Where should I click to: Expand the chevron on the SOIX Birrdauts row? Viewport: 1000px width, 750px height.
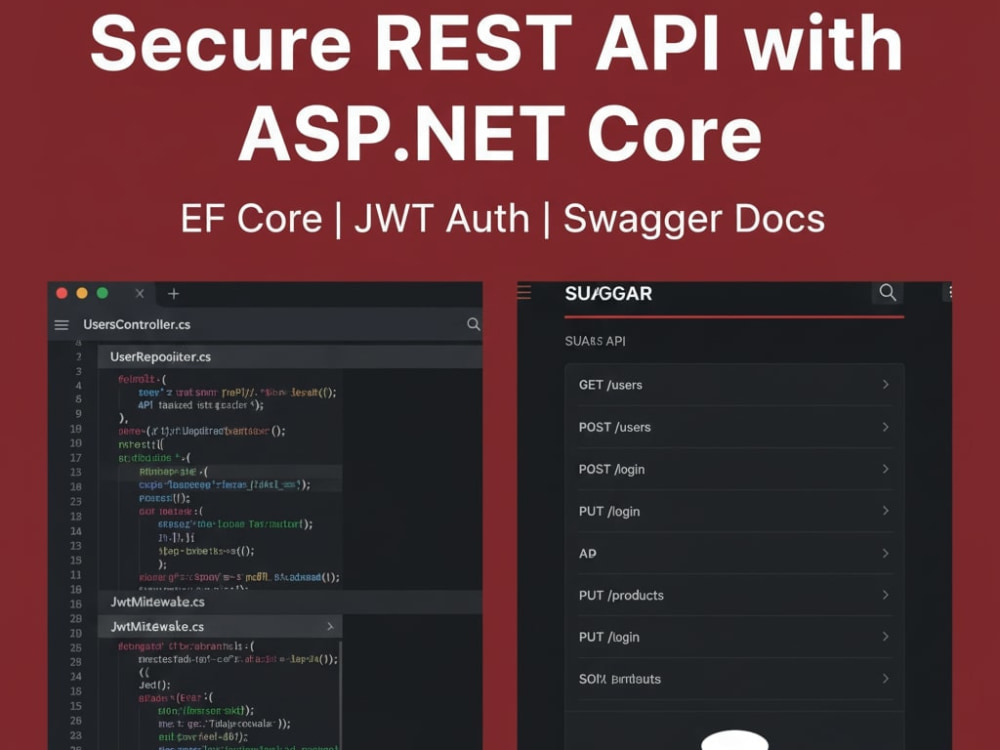coord(885,679)
